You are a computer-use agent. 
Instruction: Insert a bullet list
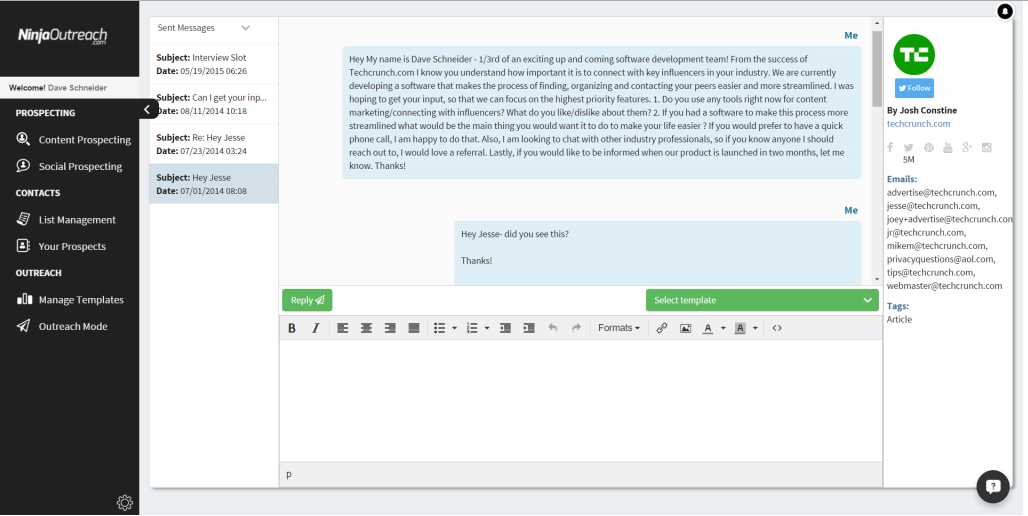pos(440,328)
